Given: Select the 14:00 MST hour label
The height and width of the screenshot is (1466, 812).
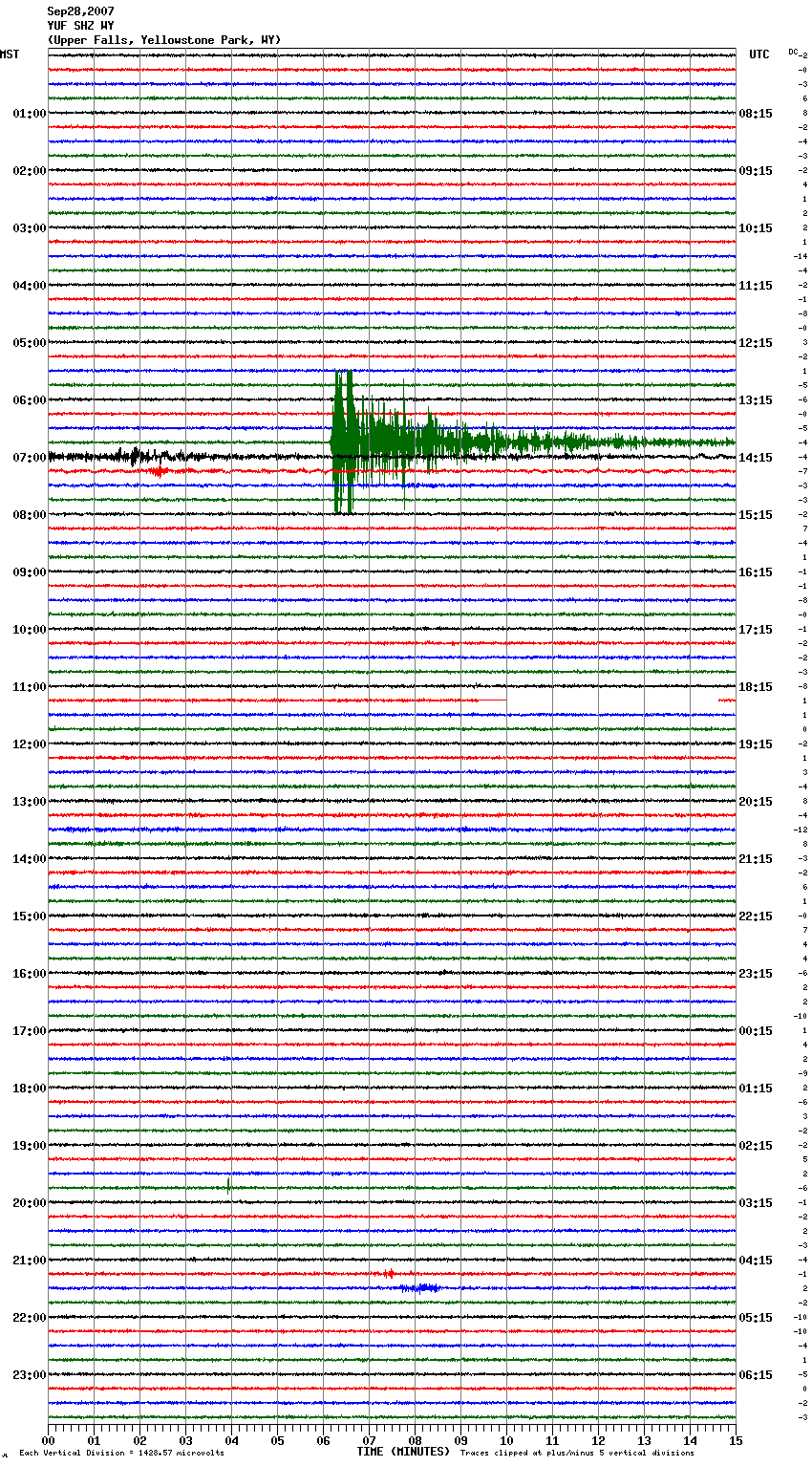Looking at the screenshot, I should click(30, 859).
